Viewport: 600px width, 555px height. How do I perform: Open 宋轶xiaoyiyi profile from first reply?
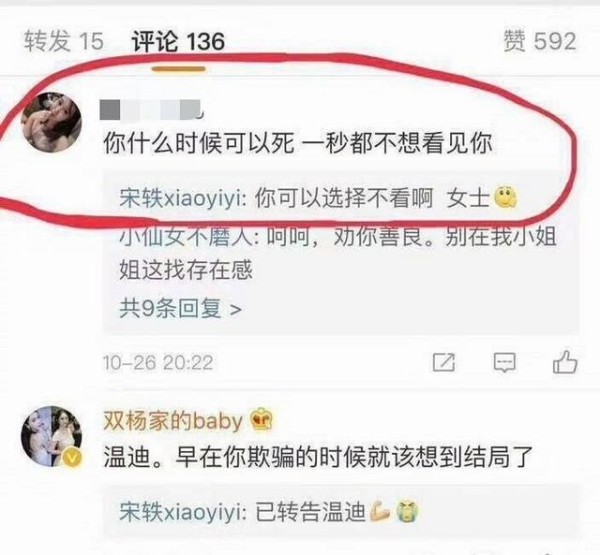point(179,199)
